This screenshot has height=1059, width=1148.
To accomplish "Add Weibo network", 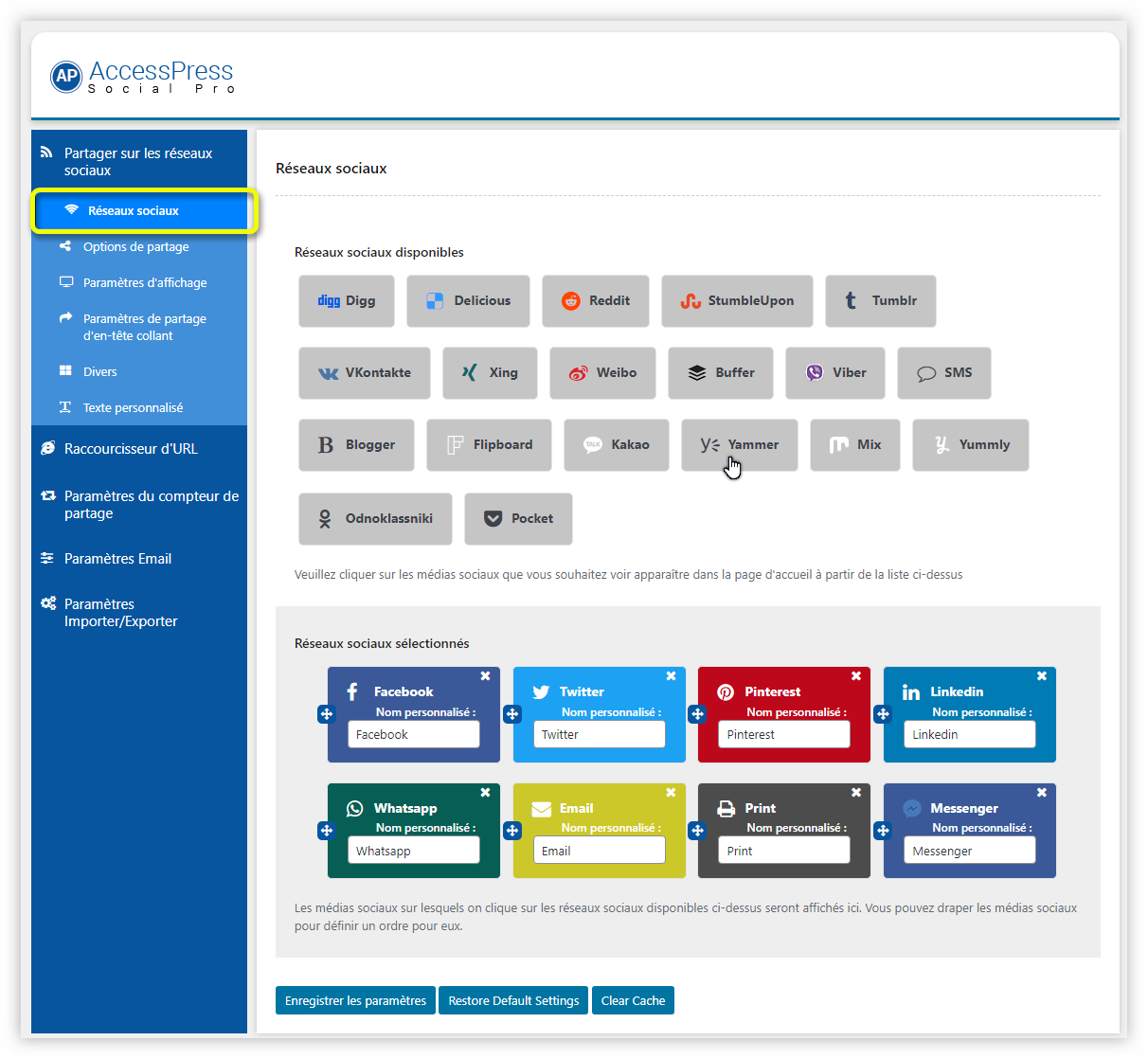I will pyautogui.click(x=602, y=373).
